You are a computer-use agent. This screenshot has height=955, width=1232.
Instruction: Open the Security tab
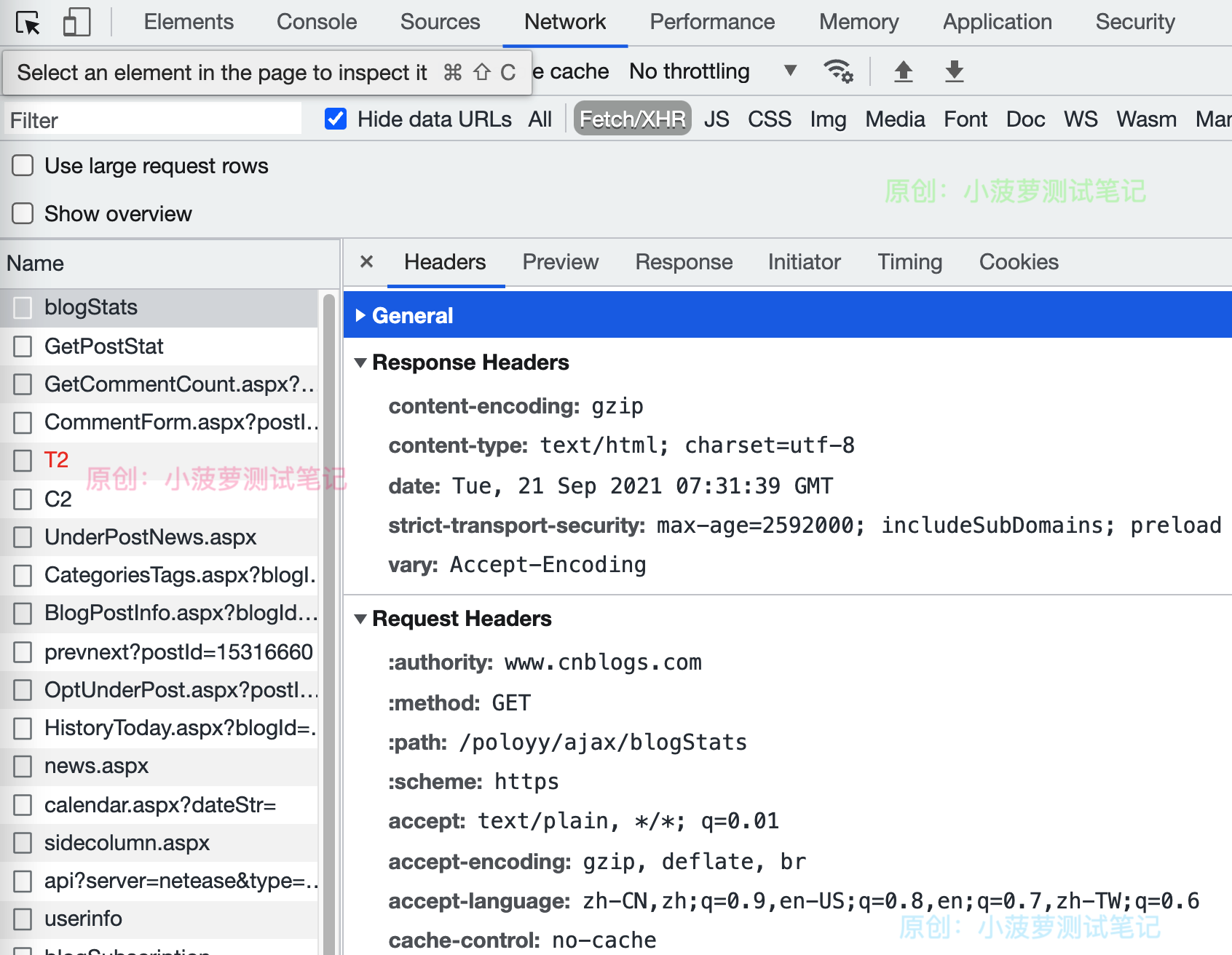click(x=1135, y=22)
